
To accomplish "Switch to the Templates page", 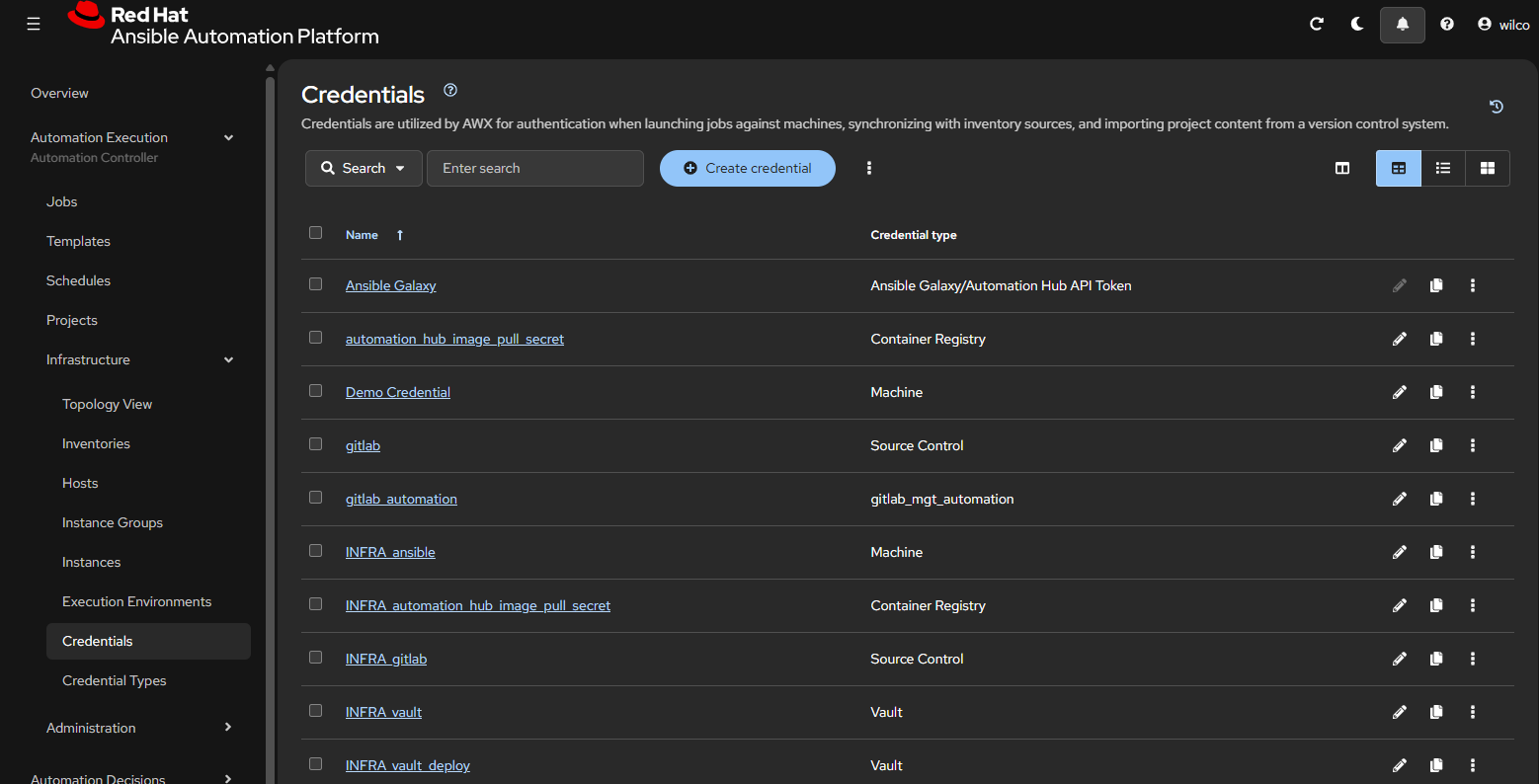I will coord(78,241).
